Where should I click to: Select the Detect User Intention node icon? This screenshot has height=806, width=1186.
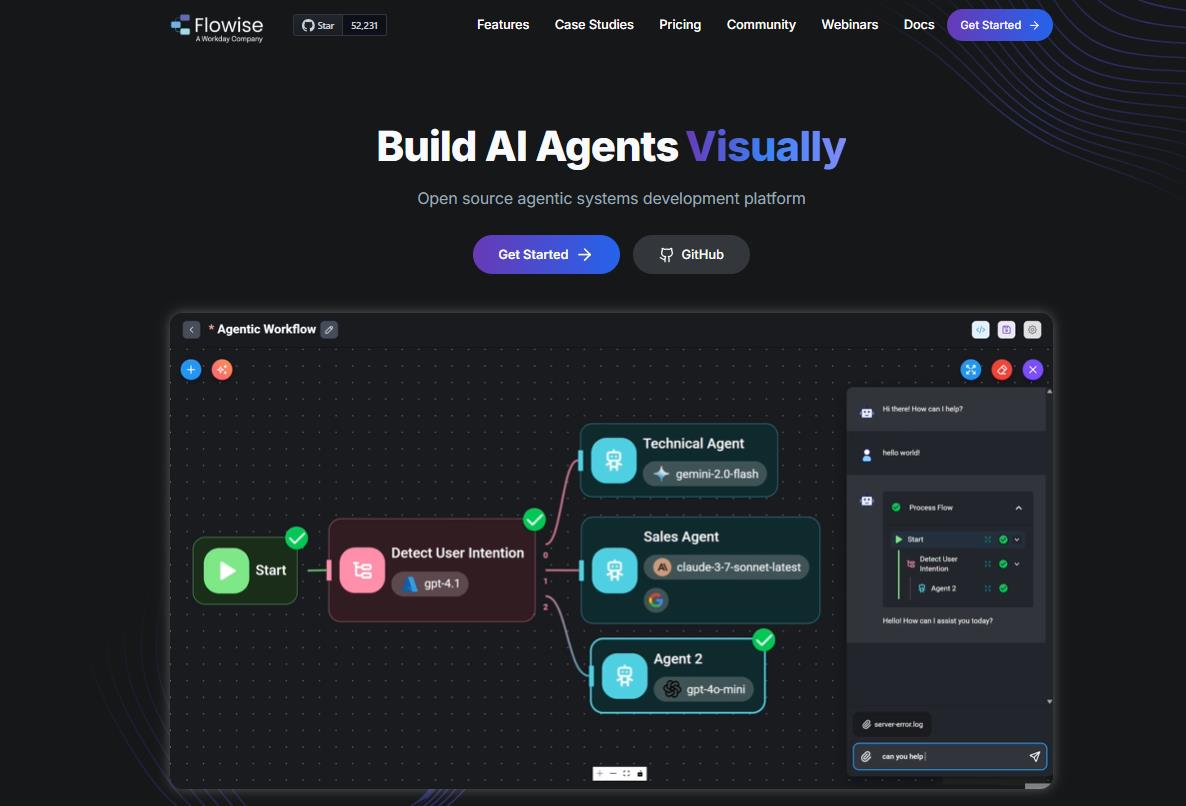point(362,570)
